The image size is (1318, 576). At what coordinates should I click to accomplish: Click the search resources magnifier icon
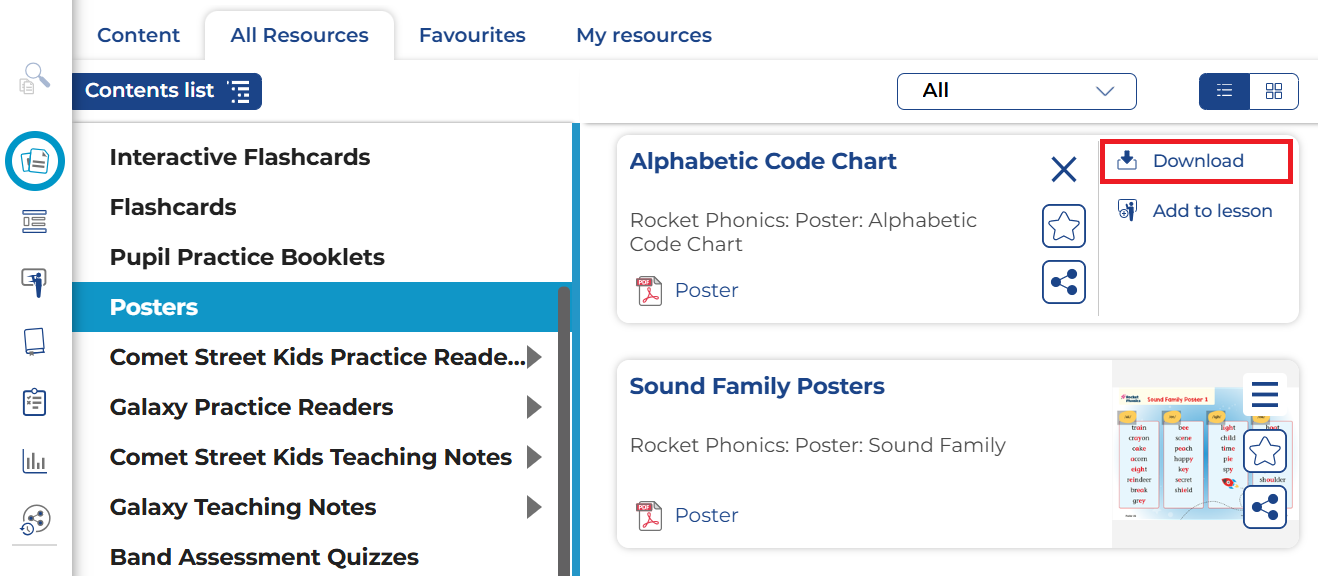(x=35, y=78)
